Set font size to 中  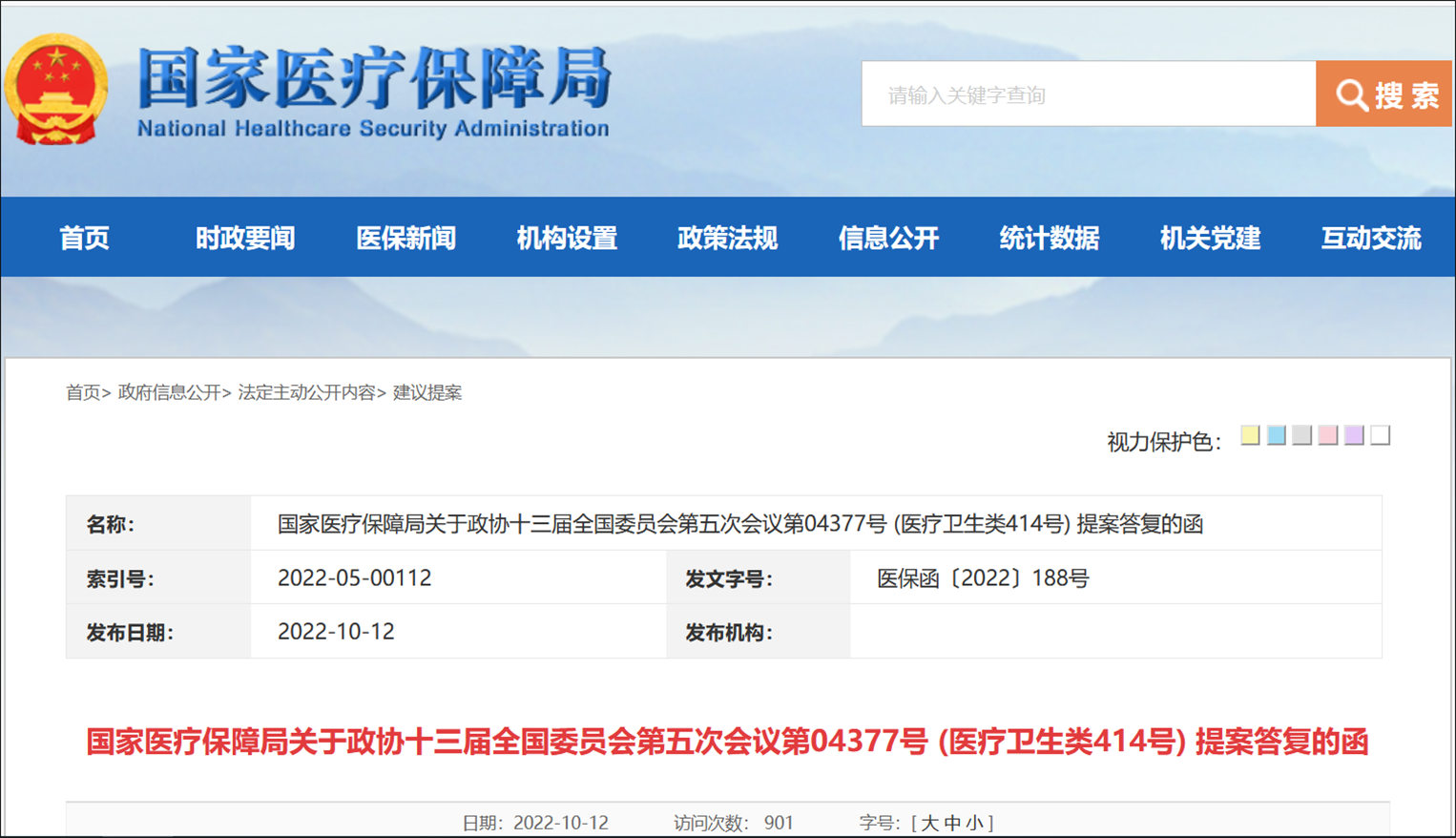pyautogui.click(x=951, y=823)
